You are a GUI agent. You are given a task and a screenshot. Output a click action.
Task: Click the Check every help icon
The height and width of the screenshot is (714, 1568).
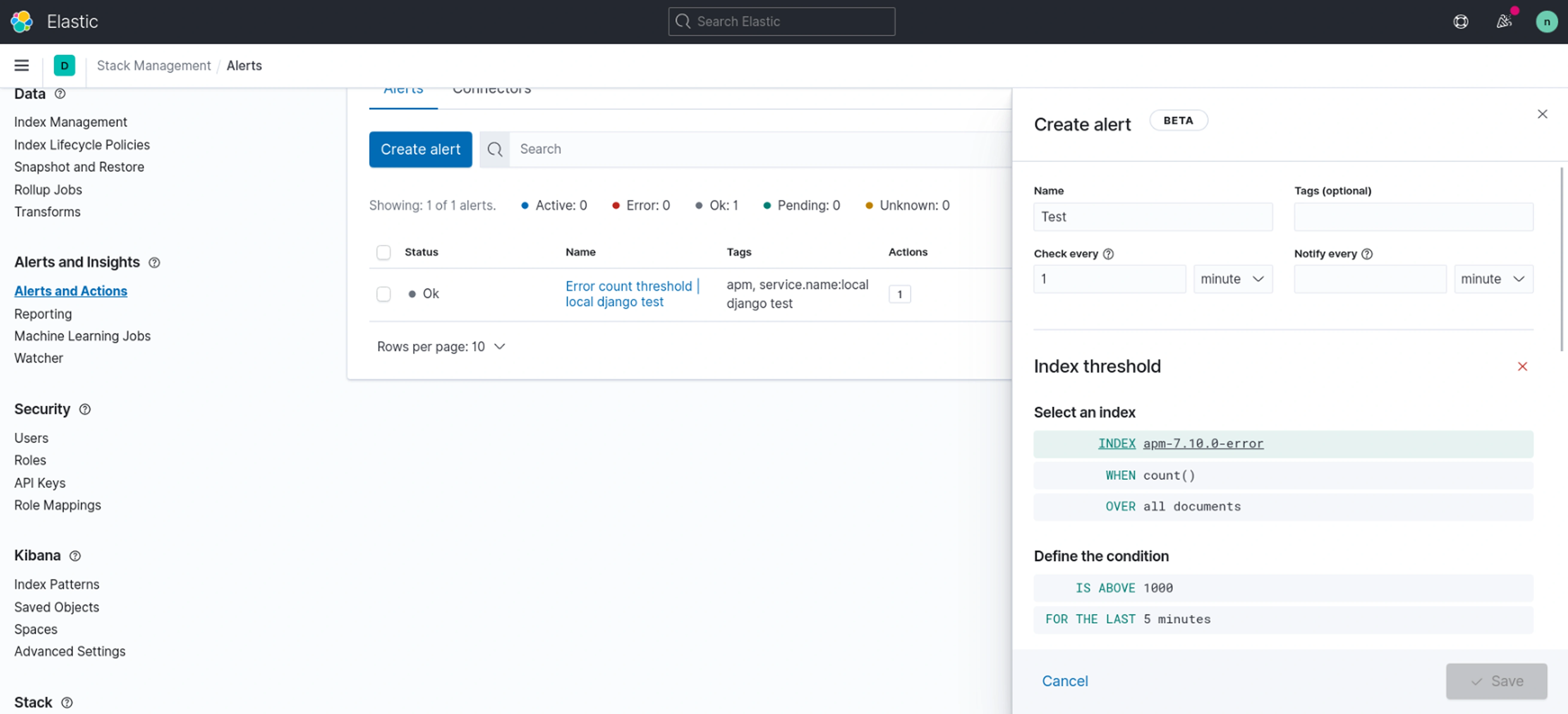coord(1109,254)
